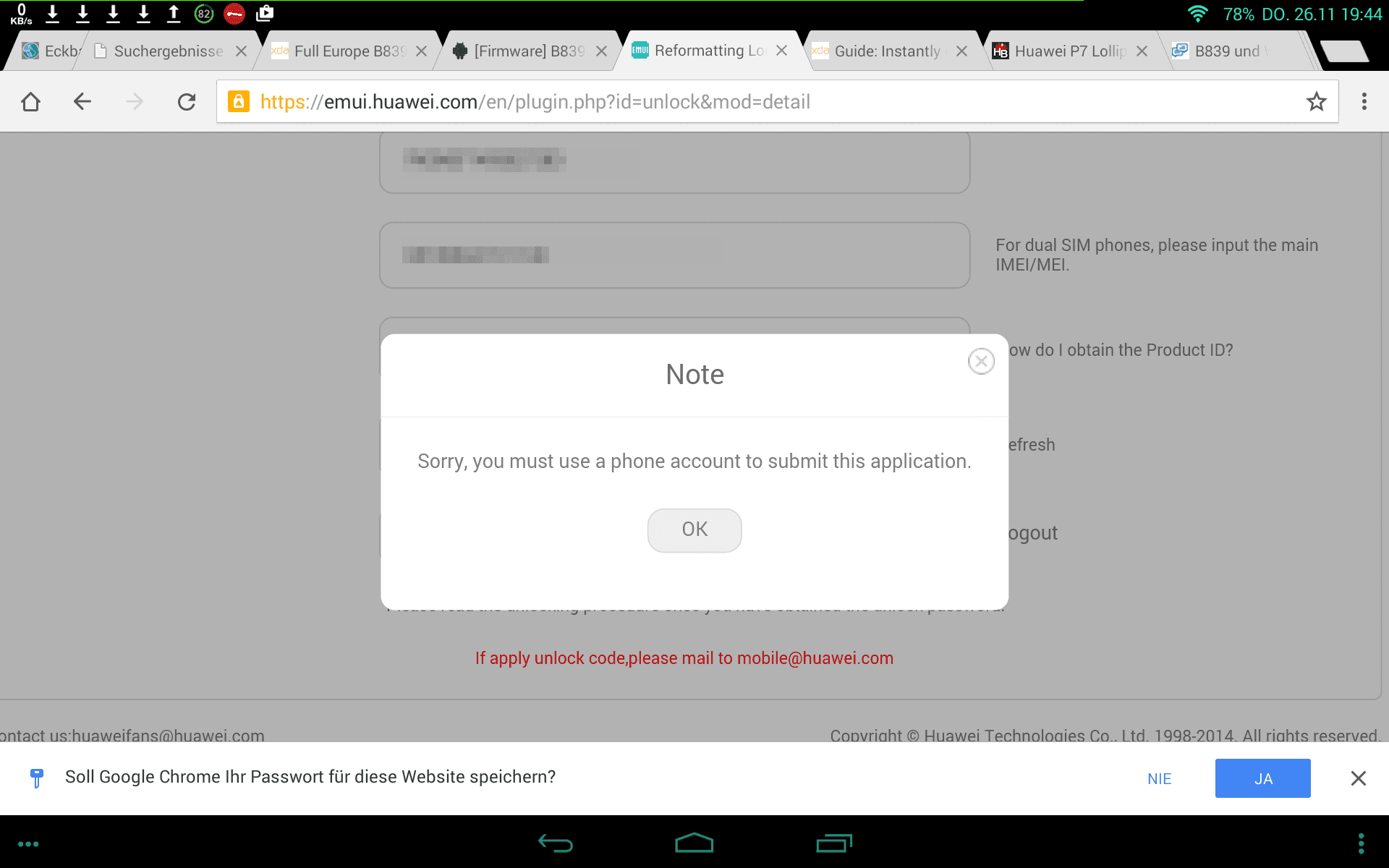Open the Chrome three-dot menu
Image resolution: width=1389 pixels, height=868 pixels.
1364,102
